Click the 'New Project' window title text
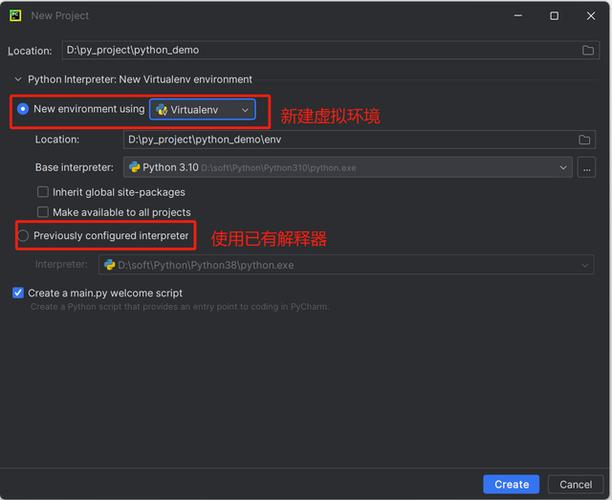 (x=60, y=16)
